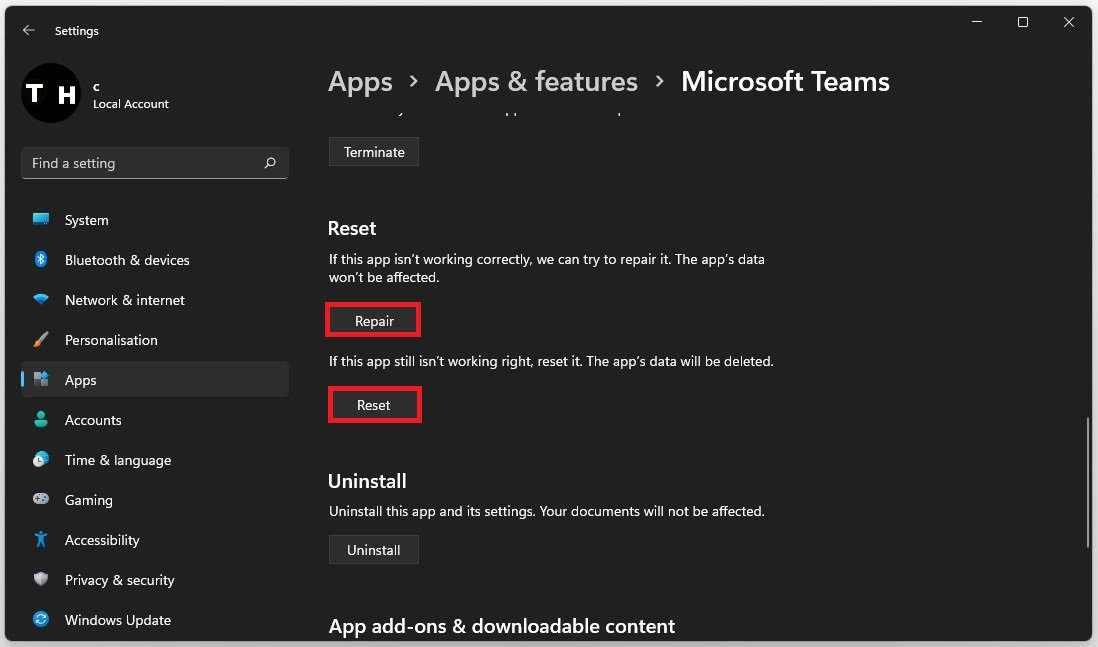Open Accounts using the person icon
The image size is (1098, 647).
[x=41, y=420]
